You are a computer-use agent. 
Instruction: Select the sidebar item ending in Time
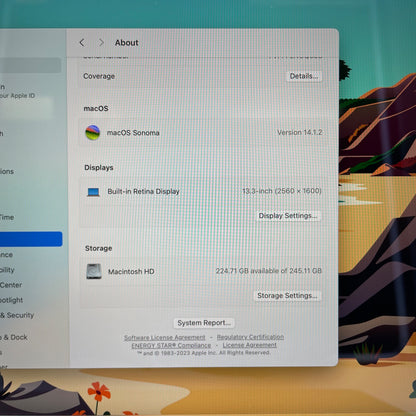click(x=7, y=217)
